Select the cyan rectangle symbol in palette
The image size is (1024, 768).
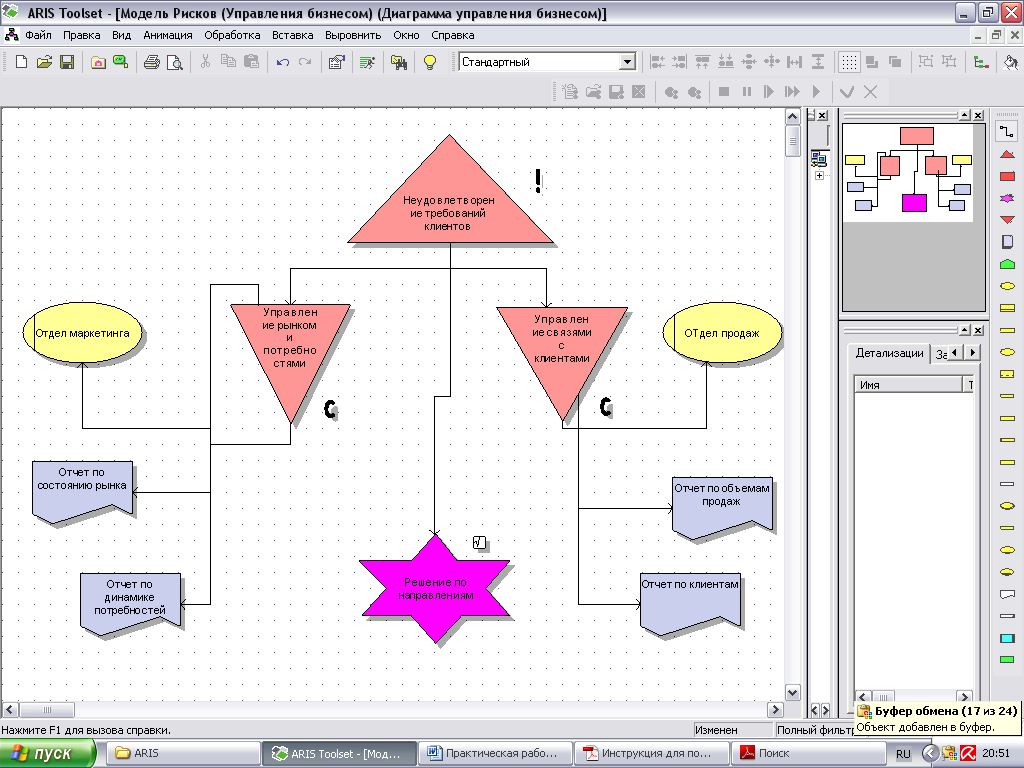1007,638
